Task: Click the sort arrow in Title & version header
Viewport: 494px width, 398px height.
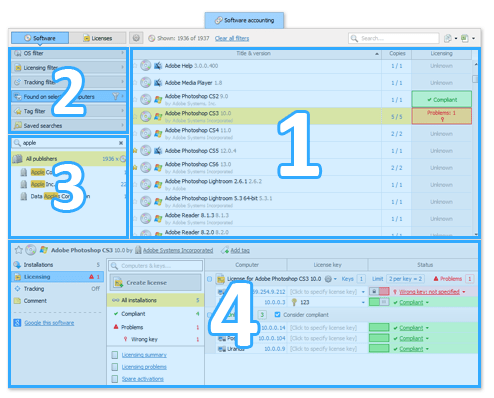Action: pyautogui.click(x=377, y=54)
